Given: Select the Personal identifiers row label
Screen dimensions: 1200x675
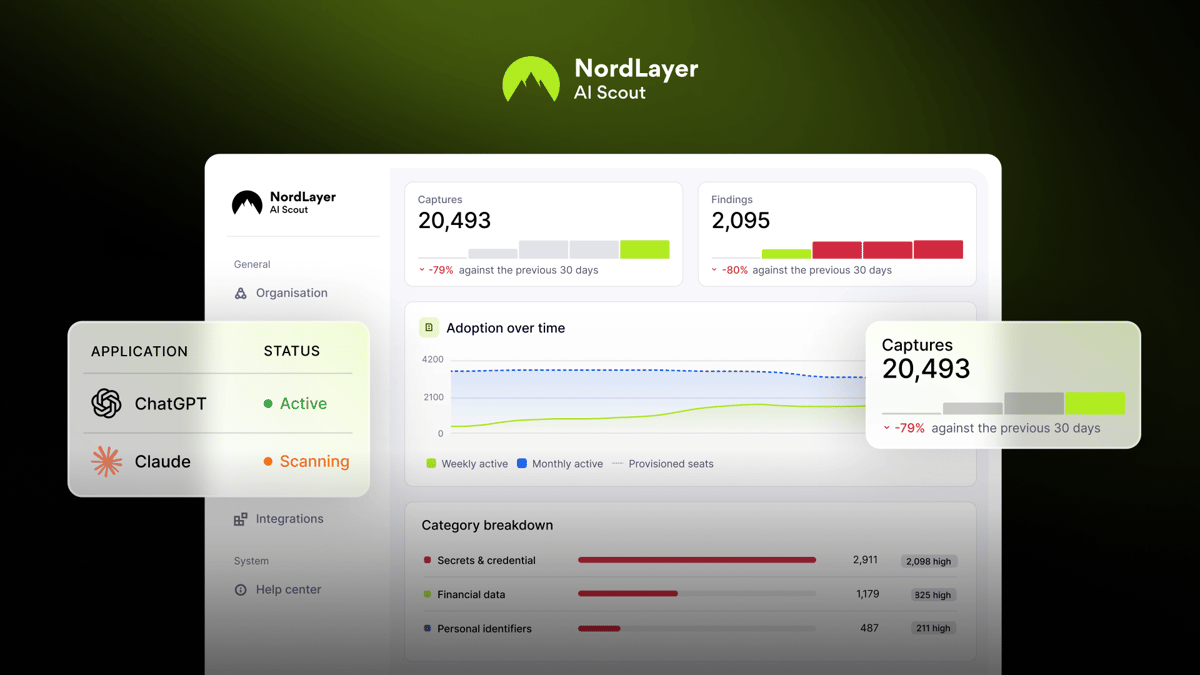Looking at the screenshot, I should click(484, 629).
